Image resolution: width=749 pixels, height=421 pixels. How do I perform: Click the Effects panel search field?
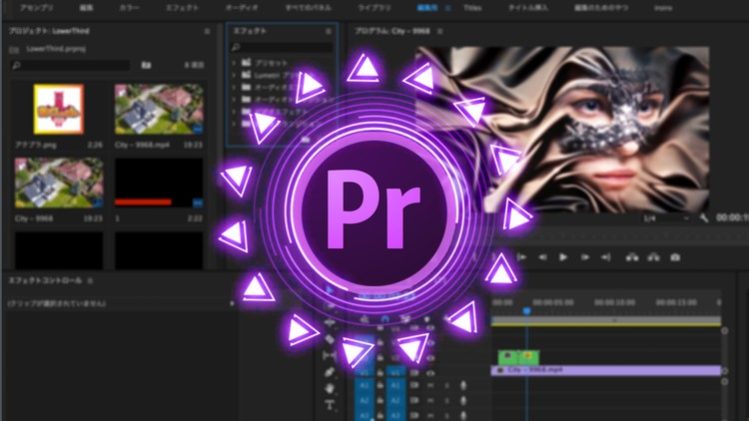[x=282, y=47]
